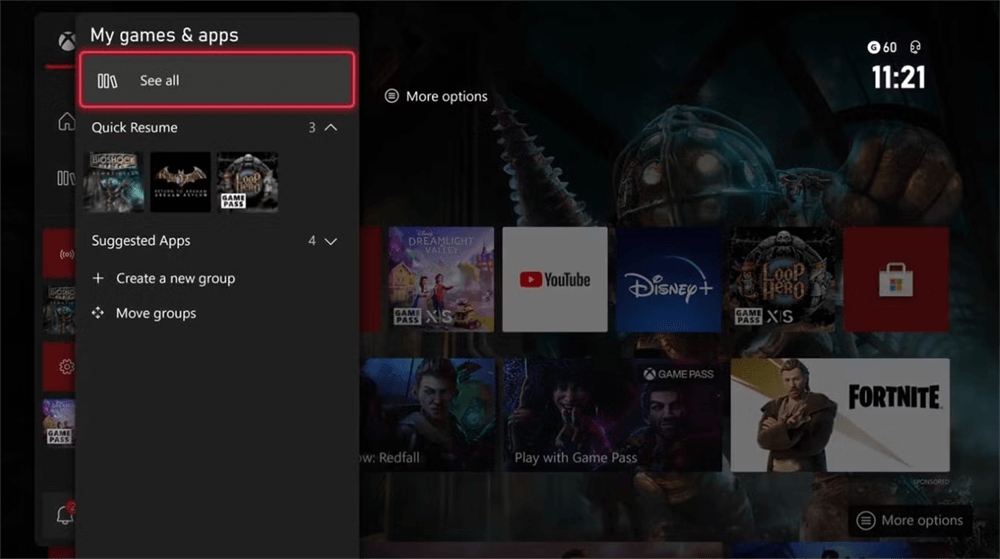Click the 11:21 clock
The height and width of the screenshot is (559, 1000).
899,78
